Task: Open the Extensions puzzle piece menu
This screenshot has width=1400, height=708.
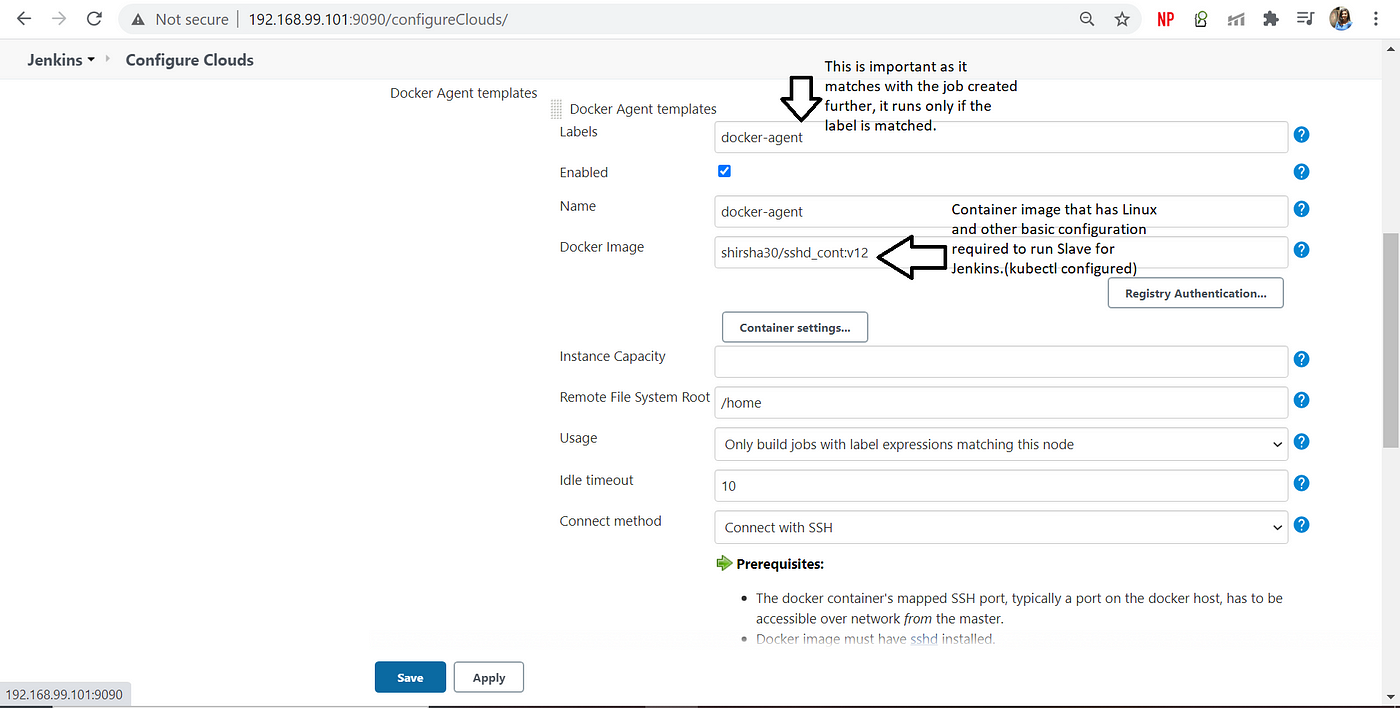Action: click(1271, 19)
